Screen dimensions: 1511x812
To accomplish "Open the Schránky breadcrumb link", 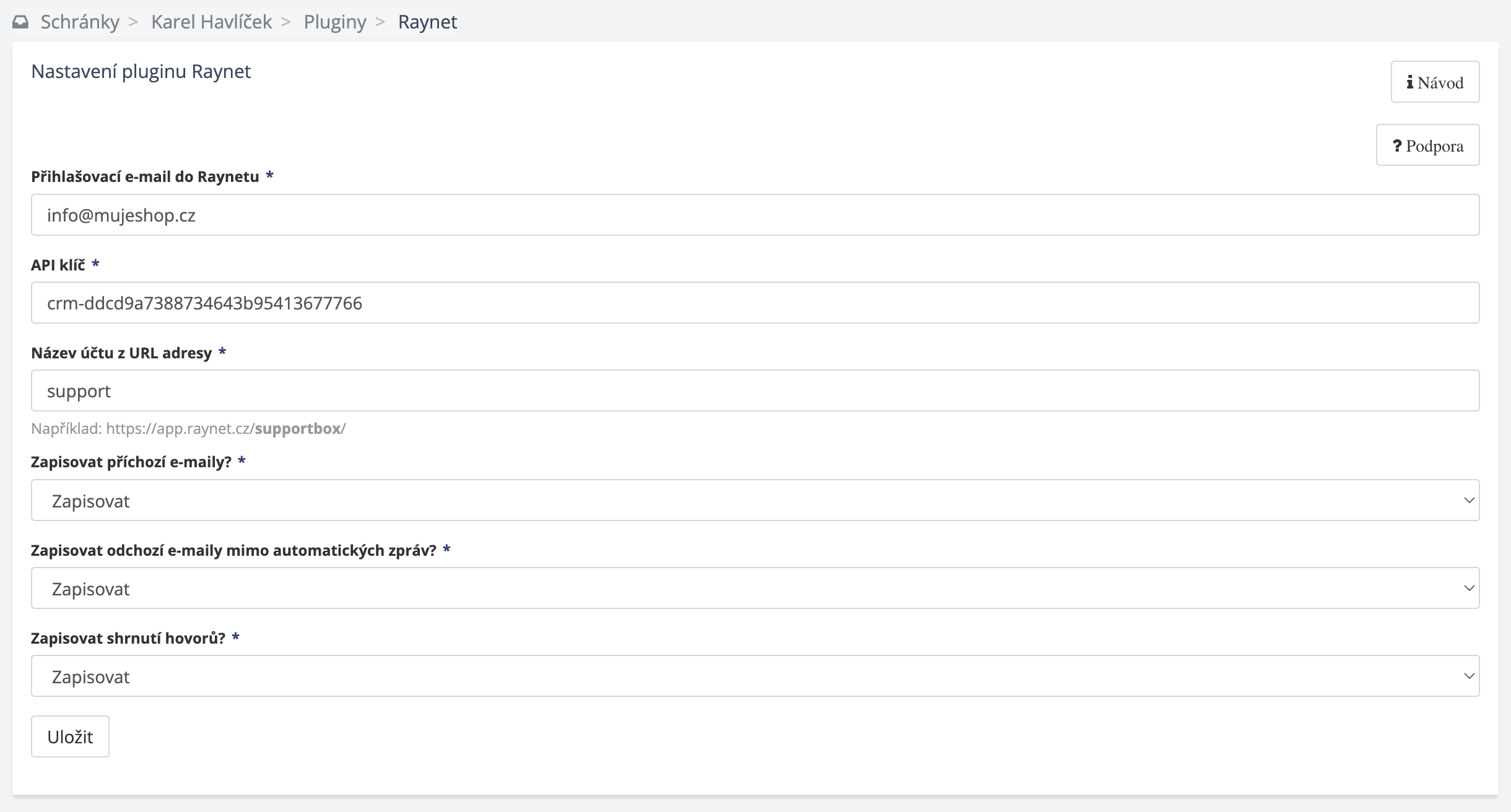I will click(x=80, y=22).
